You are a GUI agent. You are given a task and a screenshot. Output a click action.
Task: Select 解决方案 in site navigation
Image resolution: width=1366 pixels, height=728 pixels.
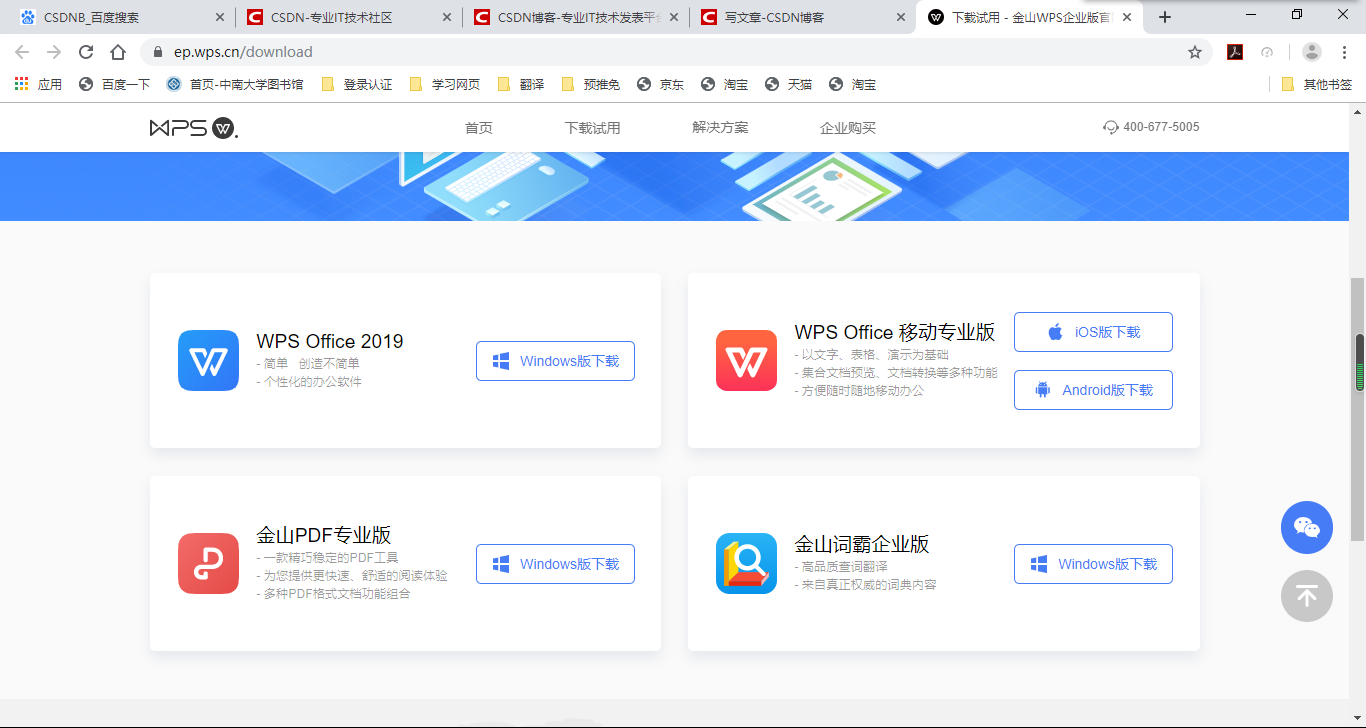click(x=720, y=128)
